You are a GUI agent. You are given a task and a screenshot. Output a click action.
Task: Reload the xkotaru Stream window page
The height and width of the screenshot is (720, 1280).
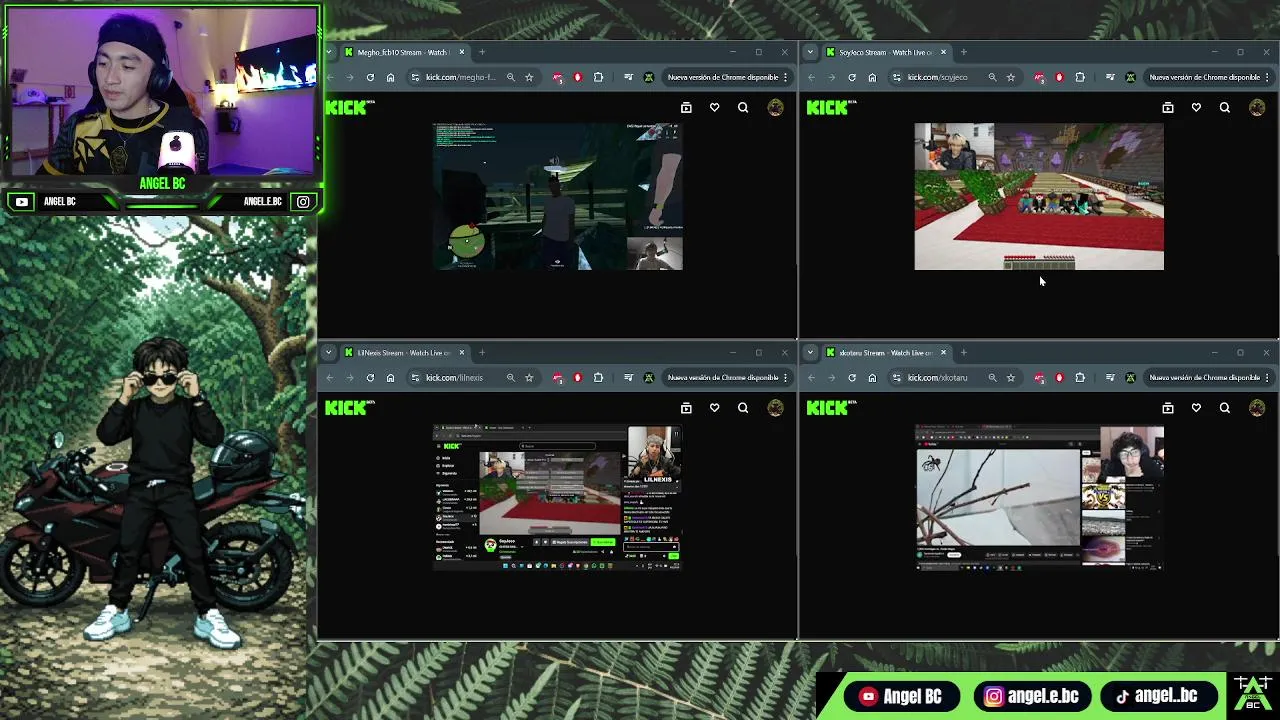tap(852, 377)
